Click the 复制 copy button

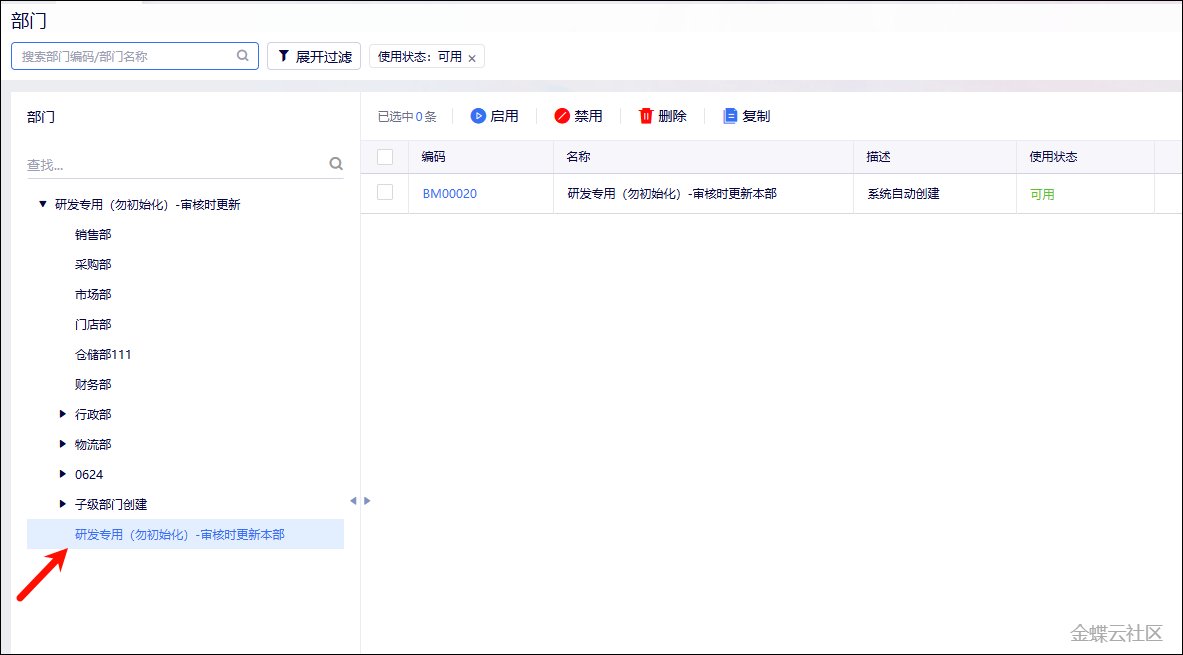point(747,116)
